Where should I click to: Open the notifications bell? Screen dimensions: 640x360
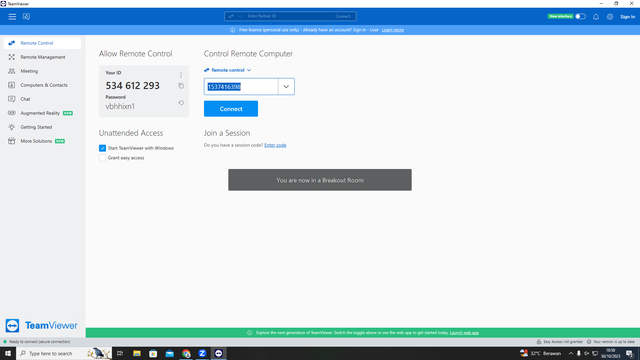(596, 17)
